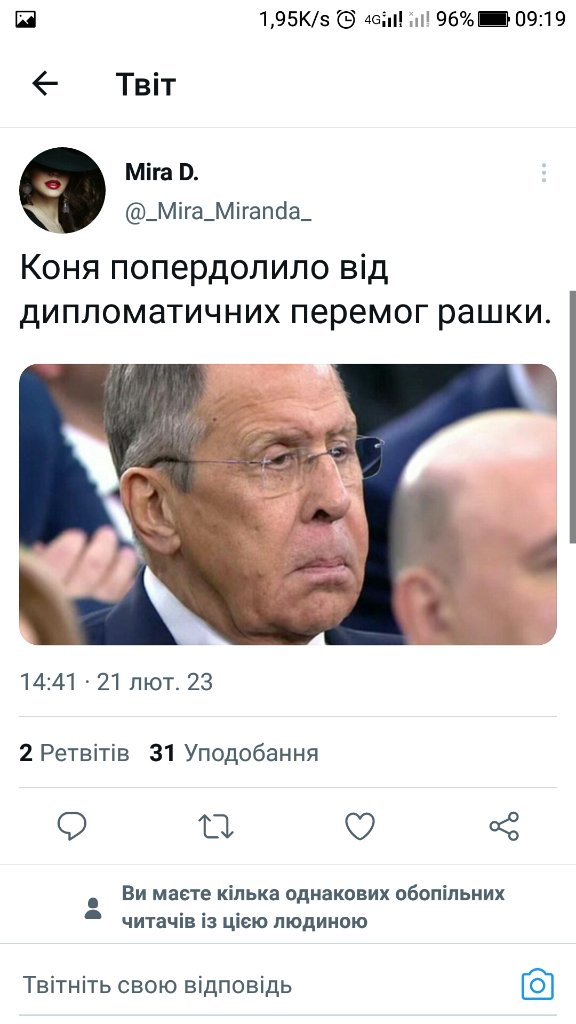This screenshot has width=576, height=1024.
Task: Click the vertical scrollbar on the right edge
Action: tap(573, 417)
